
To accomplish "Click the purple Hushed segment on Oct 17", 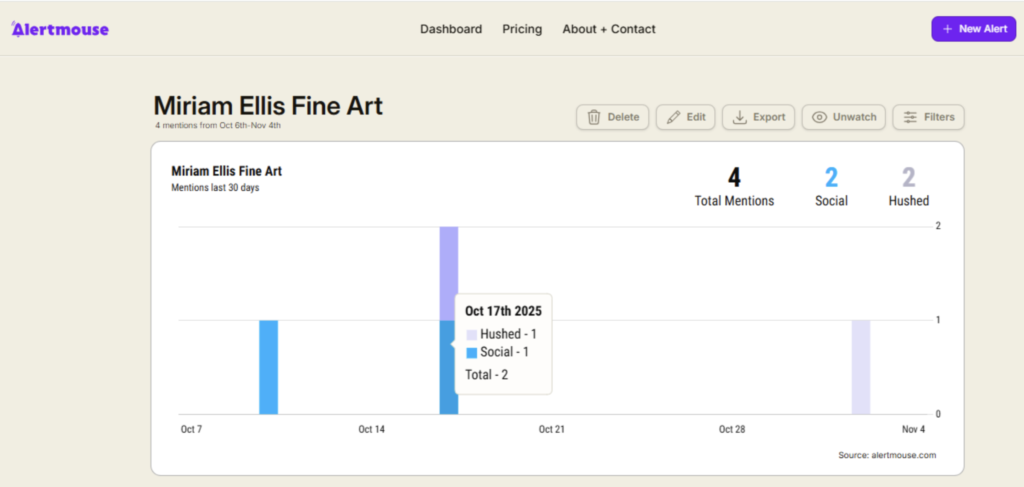I will click(448, 272).
